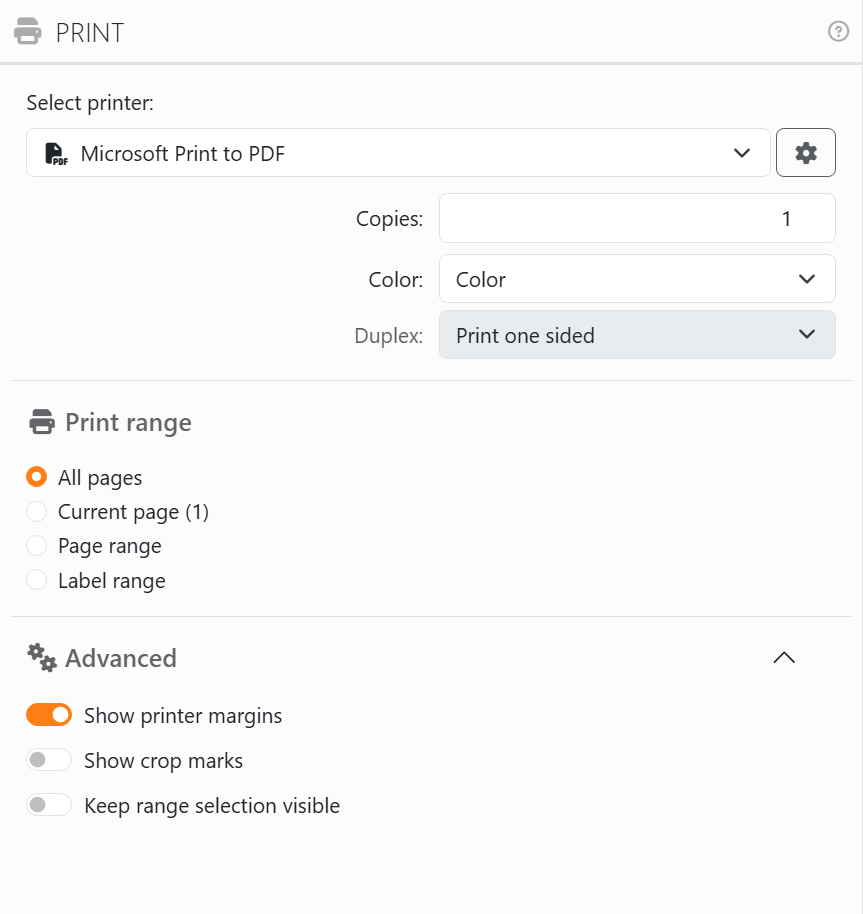This screenshot has width=863, height=914.
Task: Click the Duplex: label
Action: pos(389,335)
